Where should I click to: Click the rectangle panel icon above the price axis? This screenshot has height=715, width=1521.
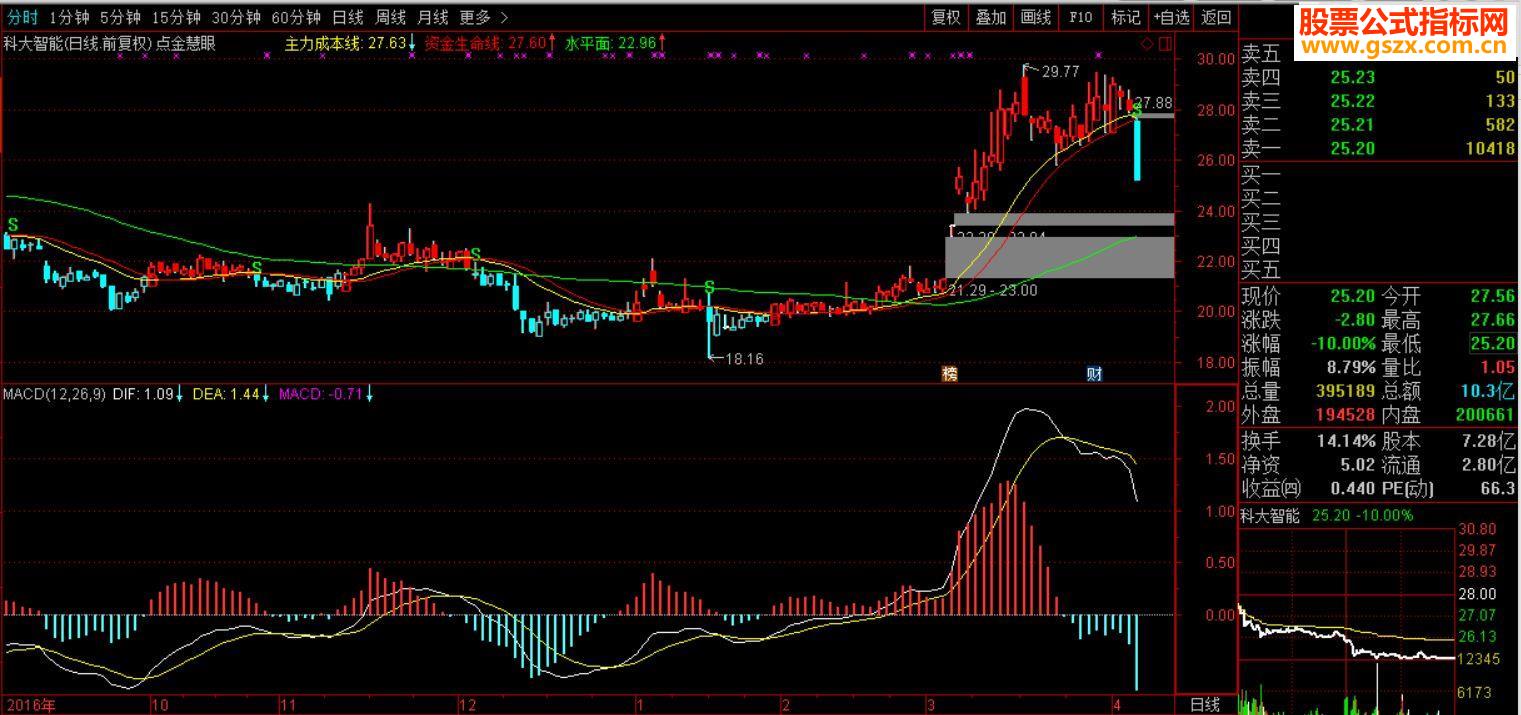coord(1164,44)
